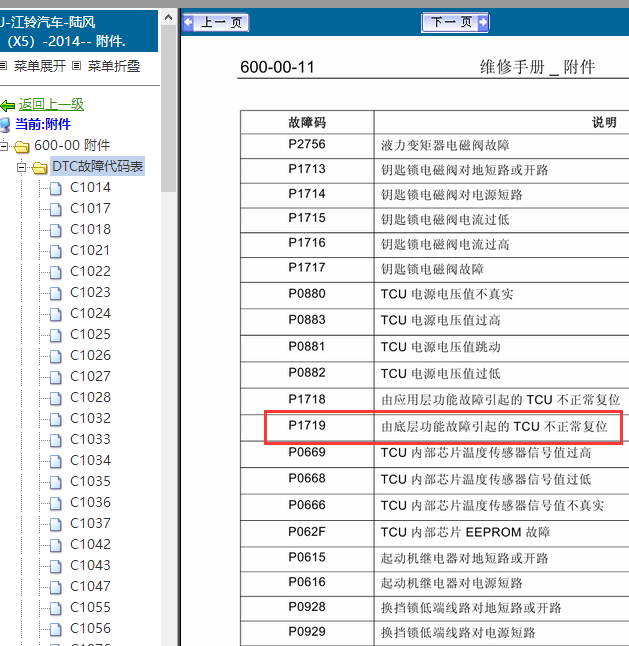This screenshot has width=629, height=646.
Task: Select fault code P0883 cell
Action: click(307, 320)
